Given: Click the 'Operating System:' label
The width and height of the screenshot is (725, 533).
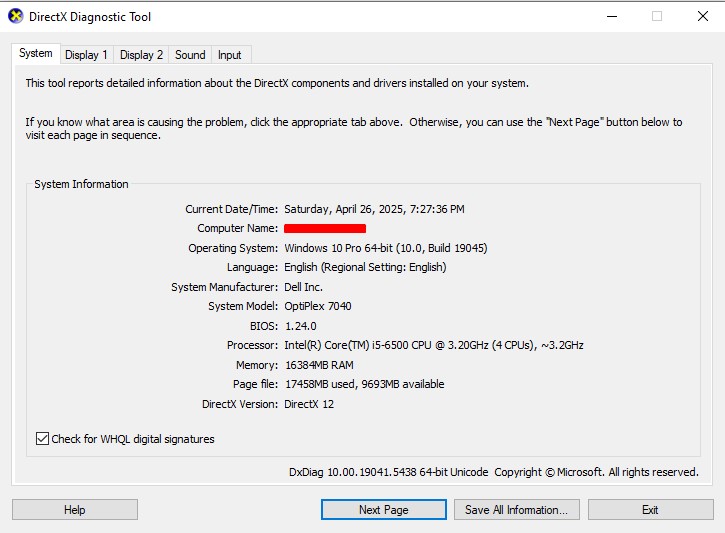Looking at the screenshot, I should 233,248.
